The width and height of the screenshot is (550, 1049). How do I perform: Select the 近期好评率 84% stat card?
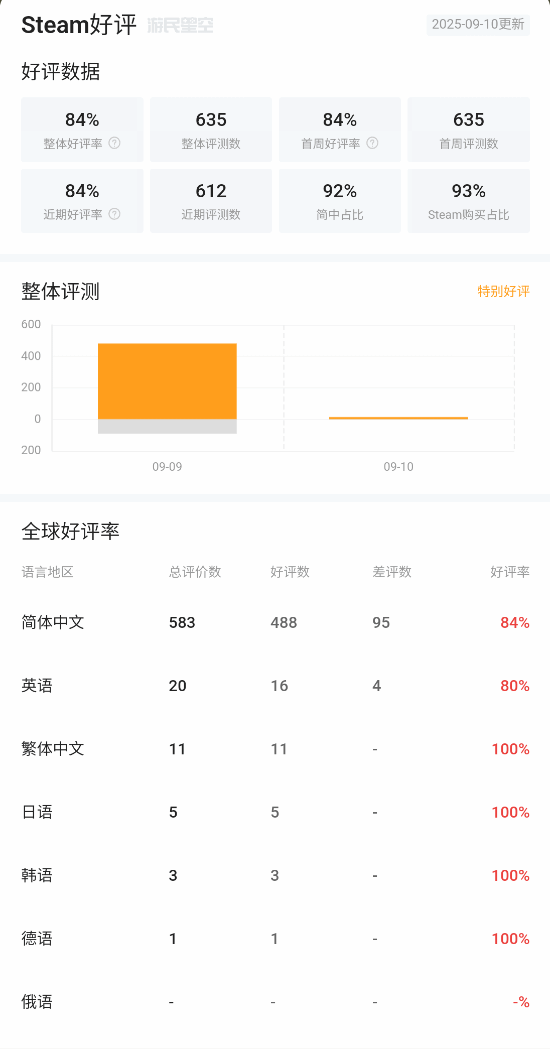[82, 201]
